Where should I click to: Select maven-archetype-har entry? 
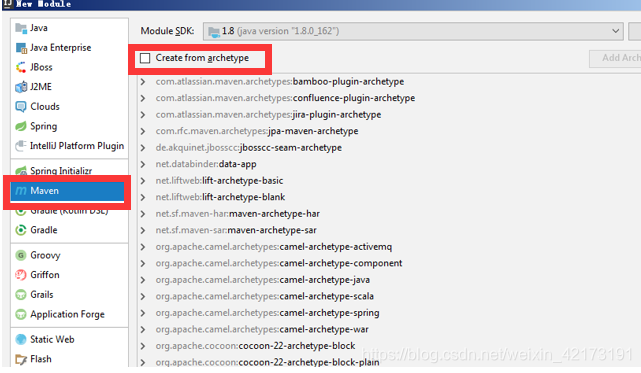[x=238, y=214]
